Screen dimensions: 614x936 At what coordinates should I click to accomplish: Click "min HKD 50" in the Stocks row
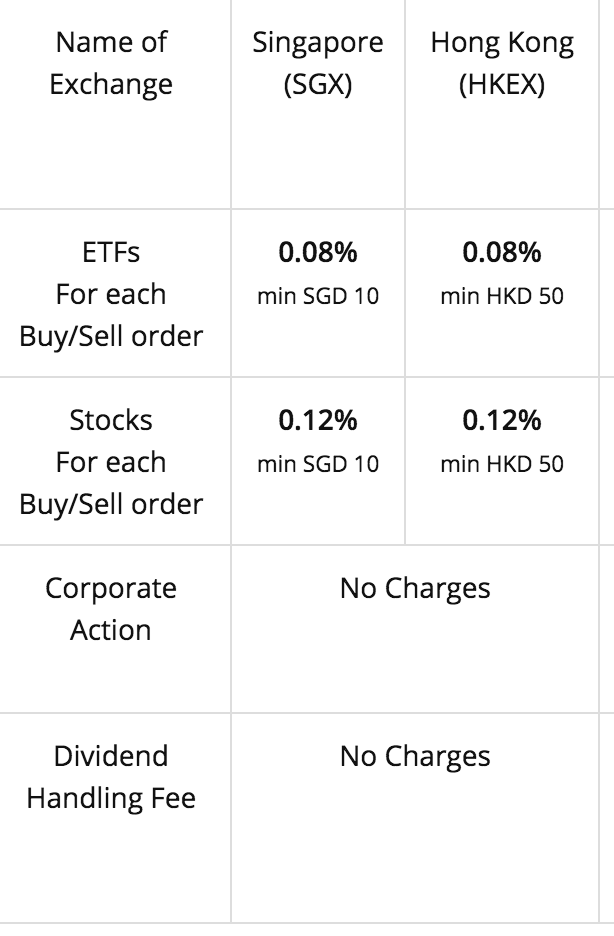pyautogui.click(x=502, y=464)
